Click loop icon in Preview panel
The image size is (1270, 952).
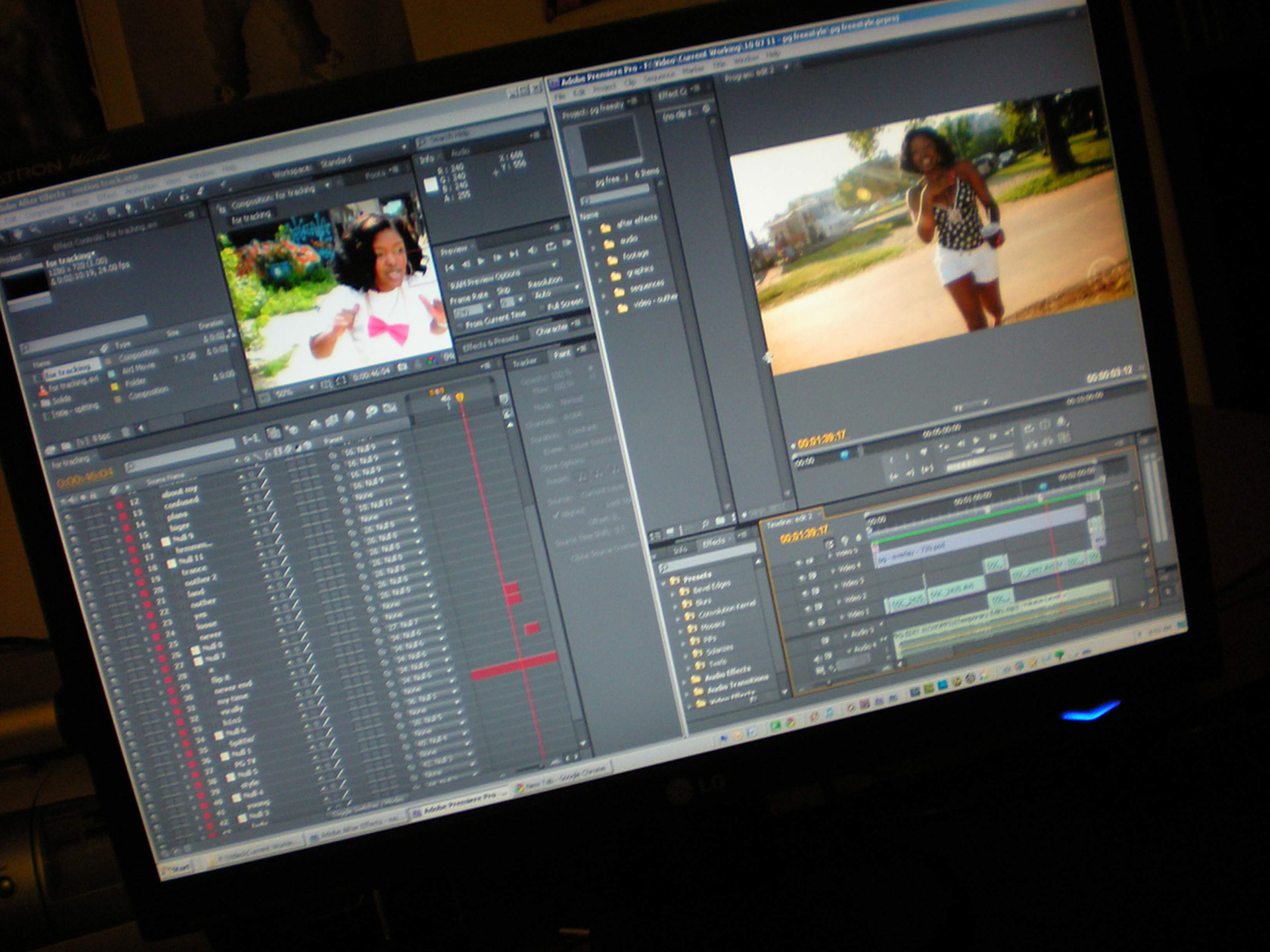(x=550, y=247)
